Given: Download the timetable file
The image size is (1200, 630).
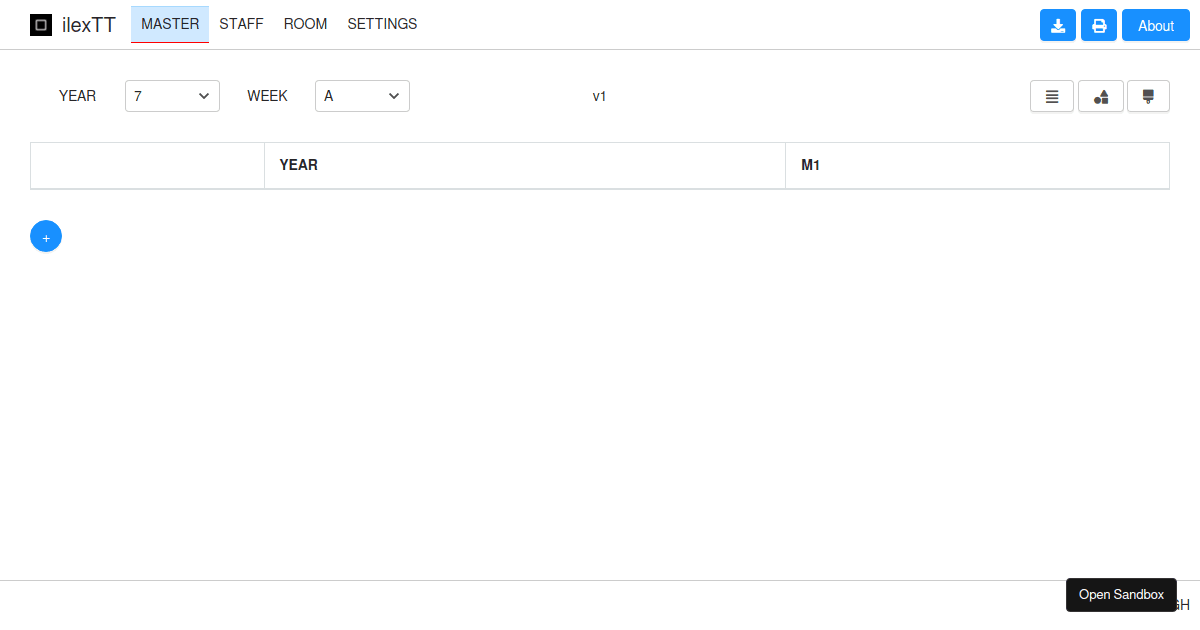Looking at the screenshot, I should pyautogui.click(x=1057, y=25).
